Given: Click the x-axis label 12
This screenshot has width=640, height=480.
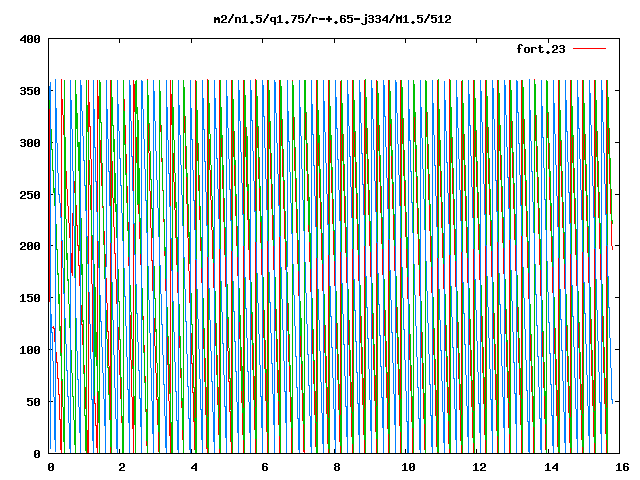Looking at the screenshot, I should coord(480,467).
